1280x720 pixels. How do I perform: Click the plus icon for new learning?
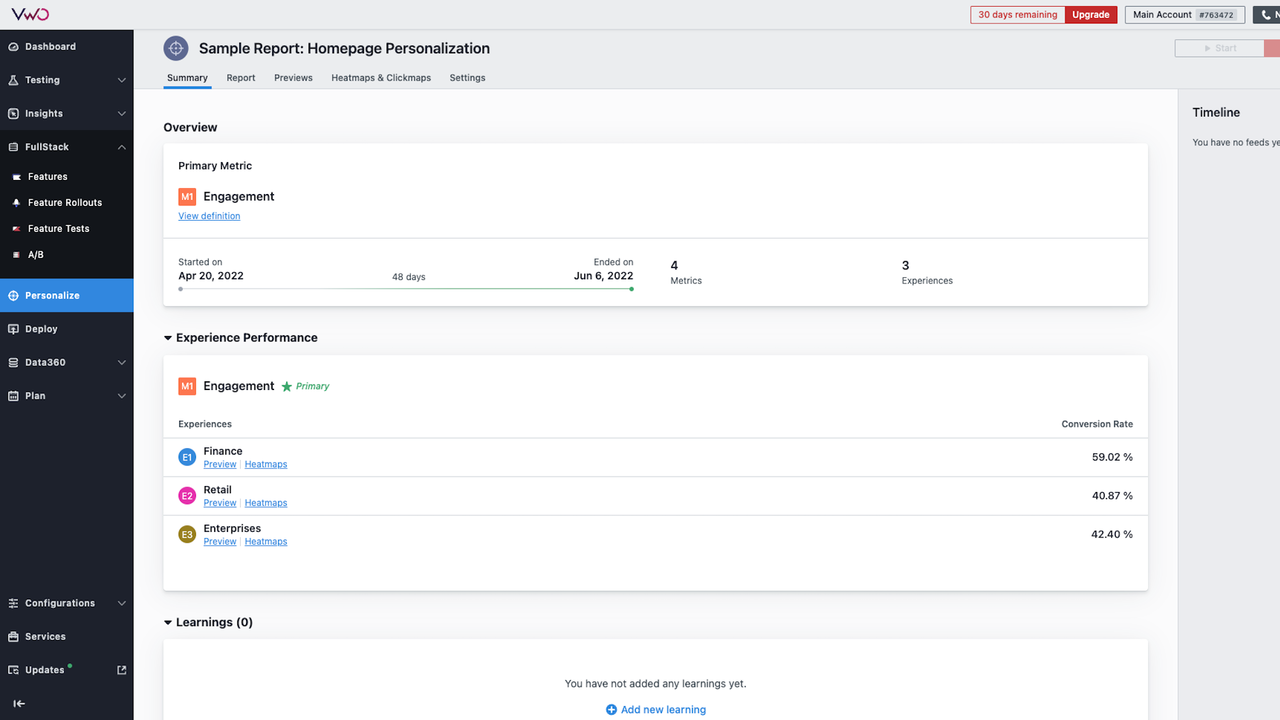click(x=611, y=710)
